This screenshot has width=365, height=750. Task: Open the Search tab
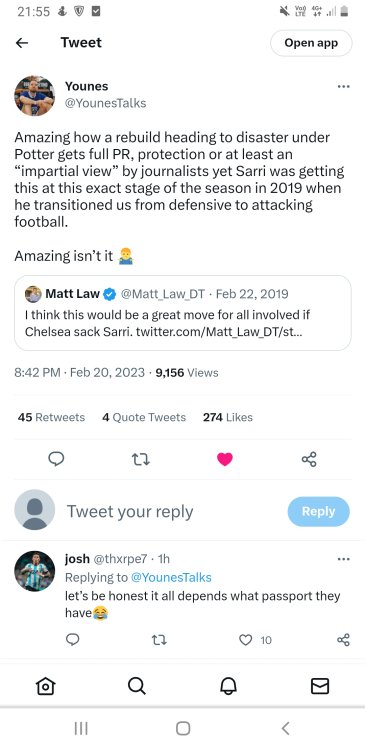(x=137, y=687)
